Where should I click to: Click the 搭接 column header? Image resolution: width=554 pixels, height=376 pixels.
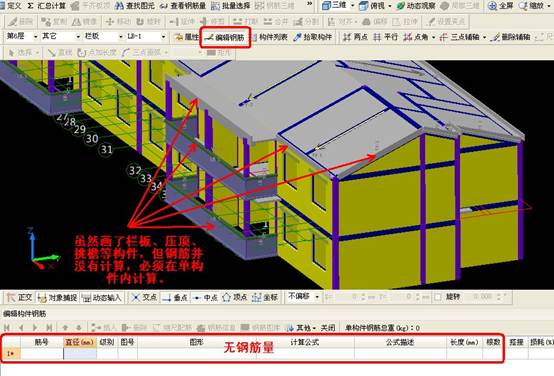[x=517, y=342]
